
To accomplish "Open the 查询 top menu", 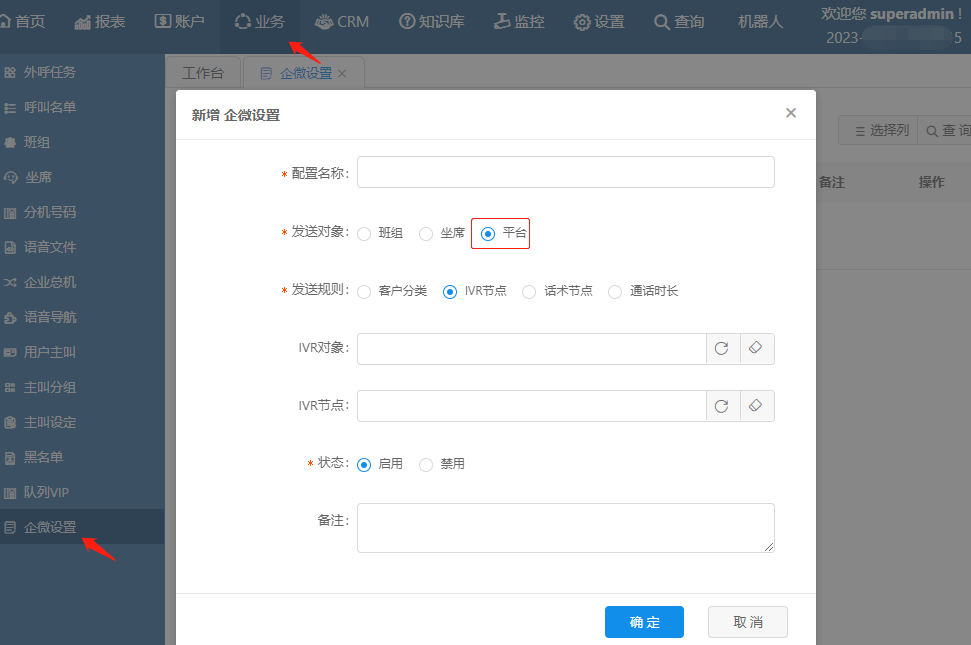I will [x=679, y=22].
